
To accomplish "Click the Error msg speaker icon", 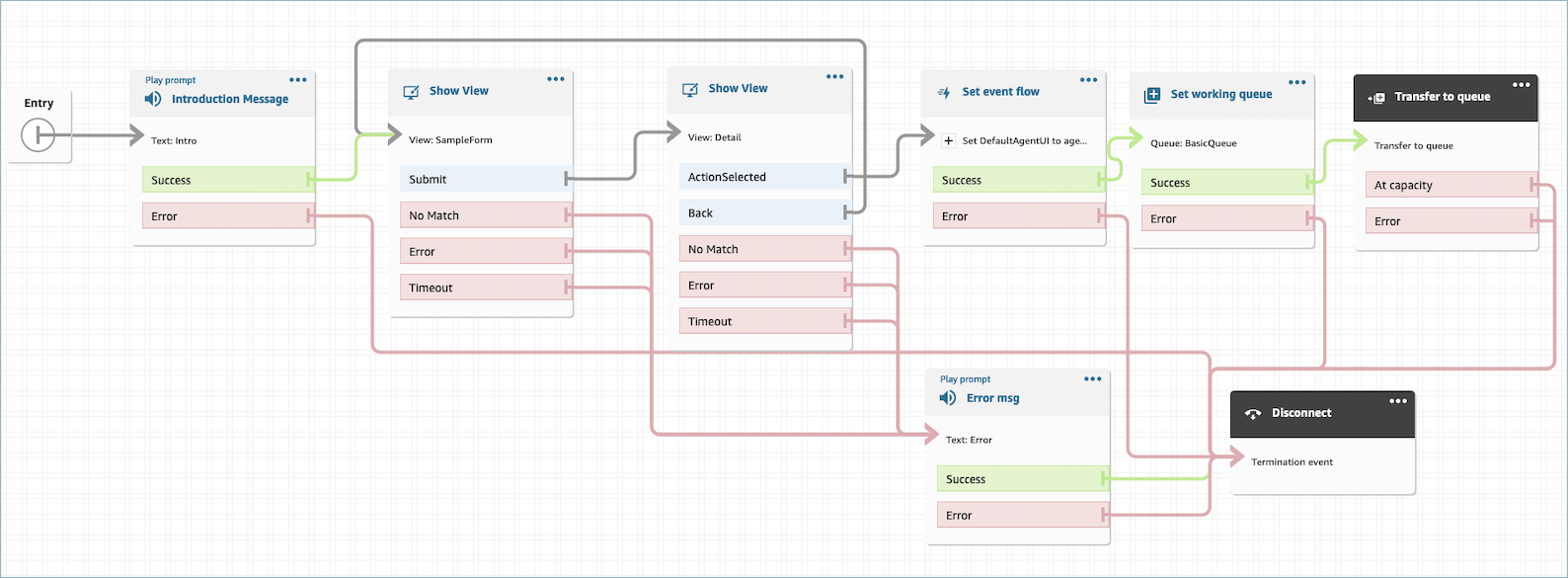I will [x=948, y=398].
